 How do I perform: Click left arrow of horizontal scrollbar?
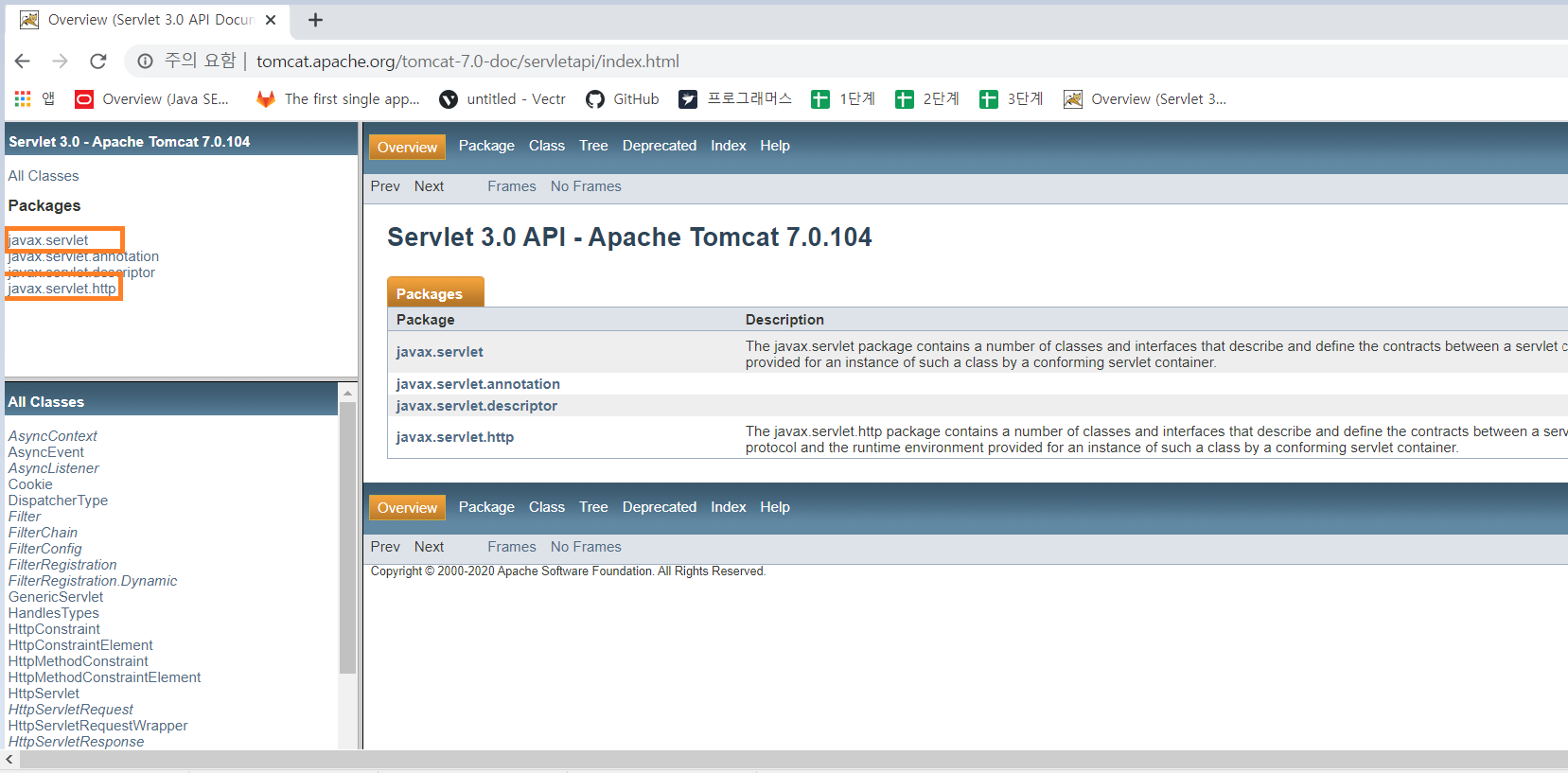pyautogui.click(x=9, y=760)
